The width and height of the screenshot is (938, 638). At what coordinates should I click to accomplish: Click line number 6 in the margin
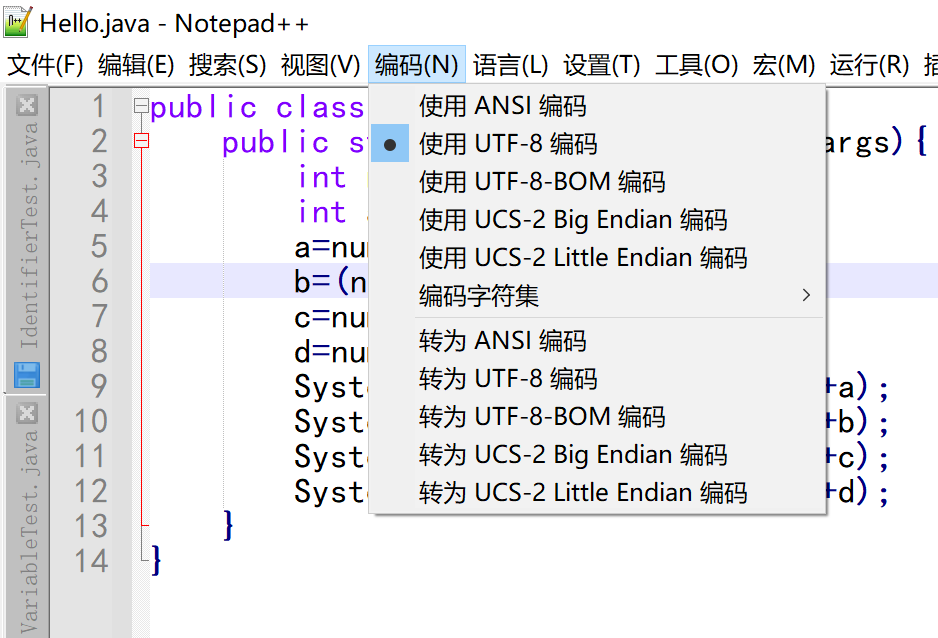point(99,281)
